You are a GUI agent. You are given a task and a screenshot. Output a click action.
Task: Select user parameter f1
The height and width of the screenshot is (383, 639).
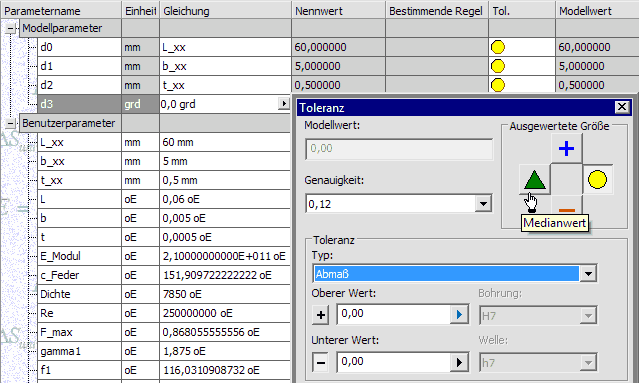pyautogui.click(x=79, y=370)
